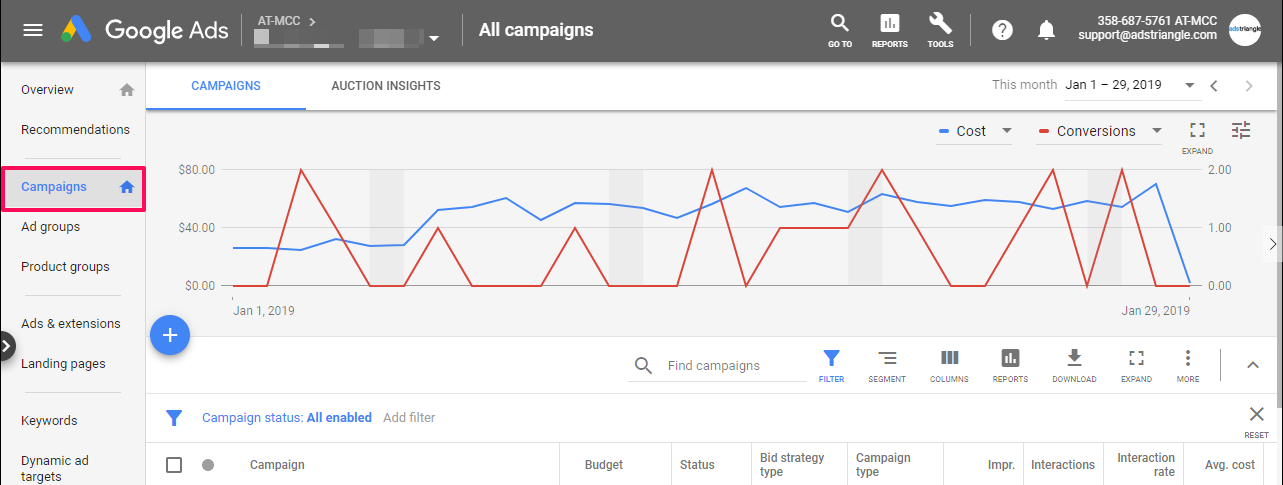The image size is (1283, 485).
Task: Open the help question mark icon
Action: (1002, 30)
